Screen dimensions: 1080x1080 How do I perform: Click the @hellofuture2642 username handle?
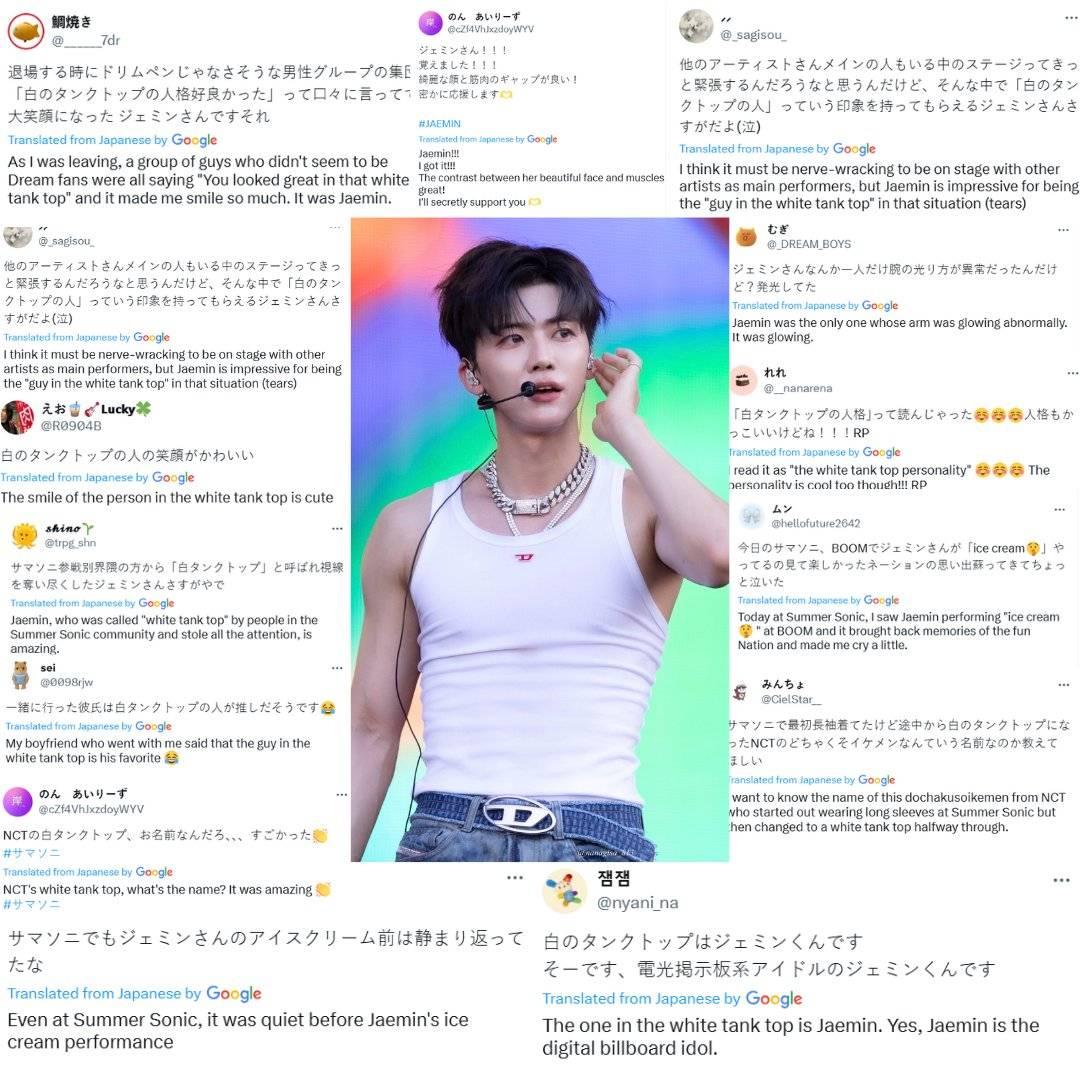pyautogui.click(x=816, y=523)
